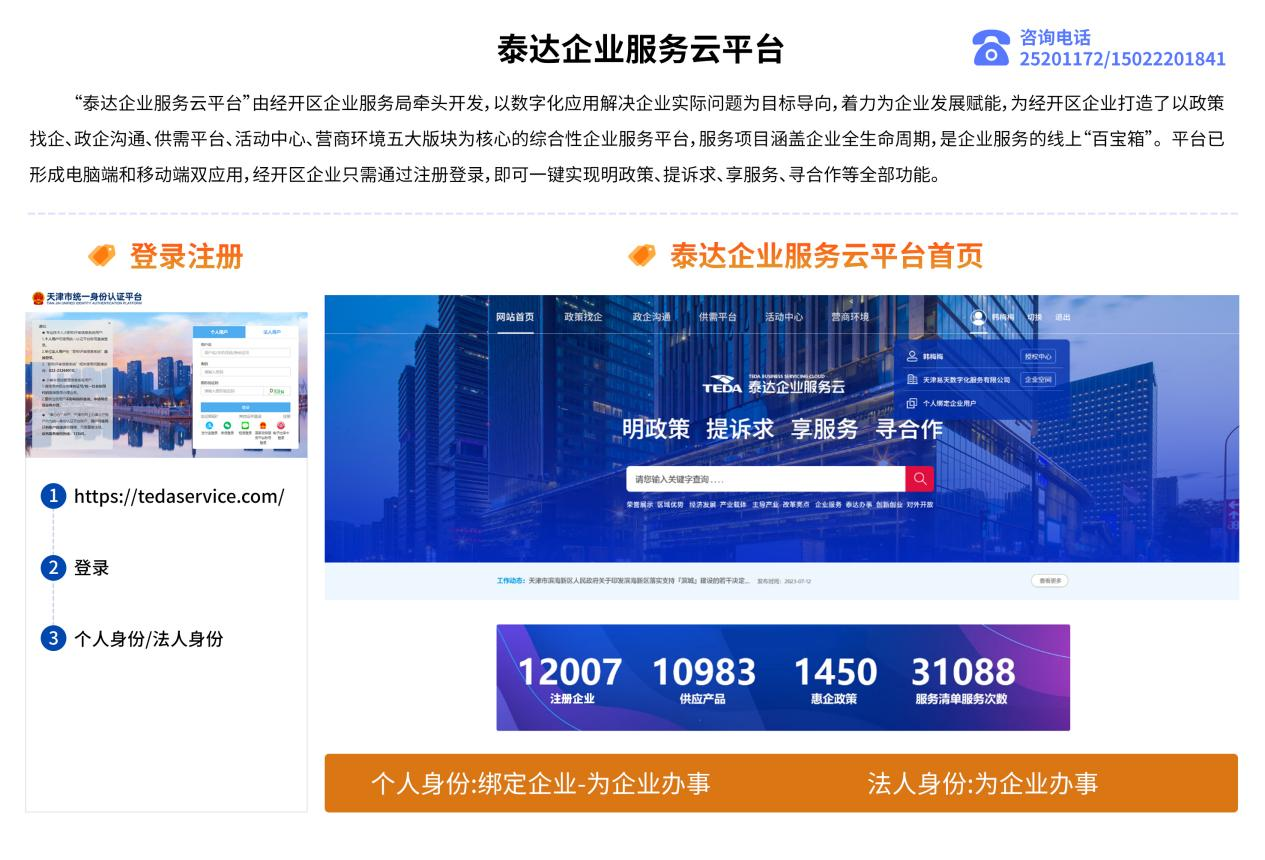Click the 查看更多 button in the news bar
Screen dimensions: 1265x860
[x=1049, y=581]
